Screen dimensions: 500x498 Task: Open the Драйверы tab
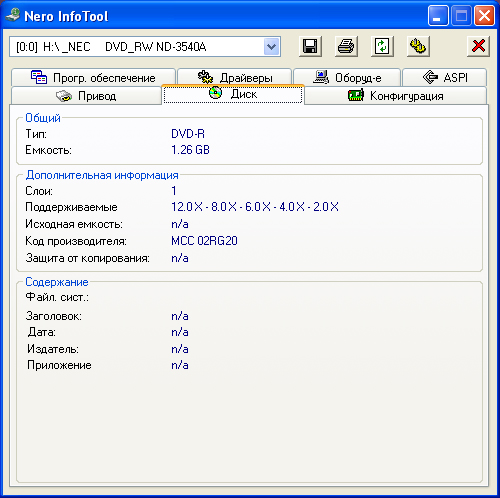click(x=235, y=77)
